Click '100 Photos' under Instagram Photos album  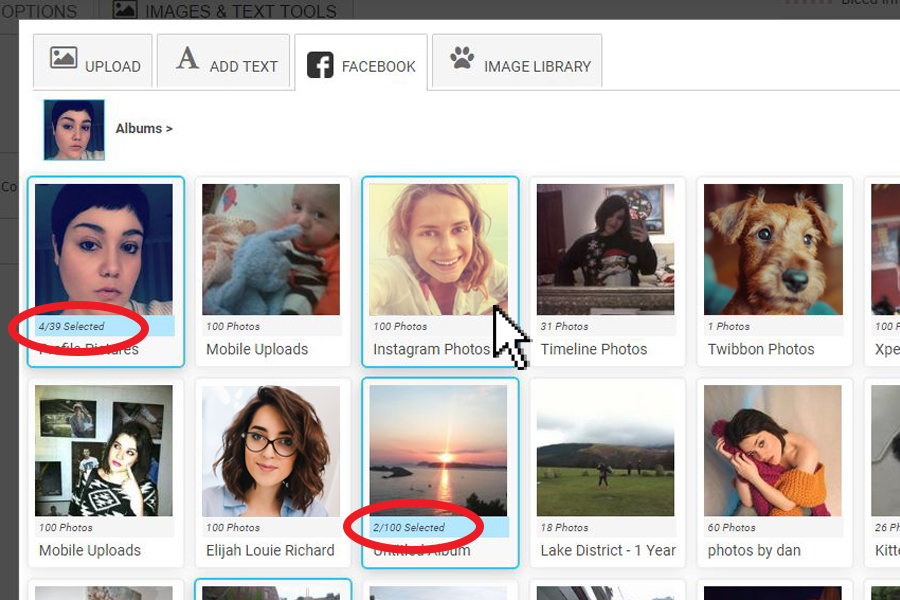coord(400,326)
